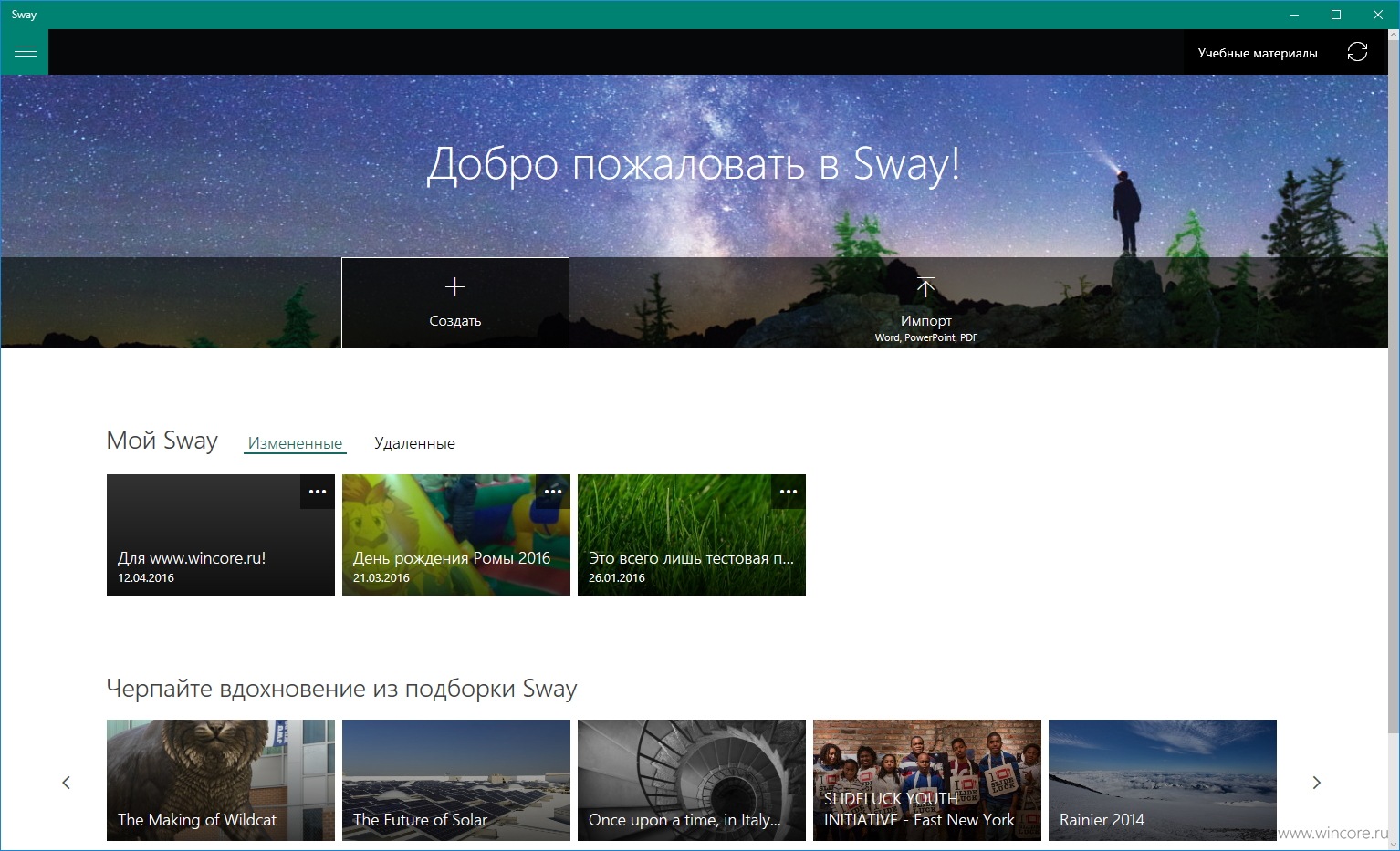1400x851 pixels.
Task: Open SLIDELUCK YOUTH INITIATIVE sample
Action: click(927, 780)
